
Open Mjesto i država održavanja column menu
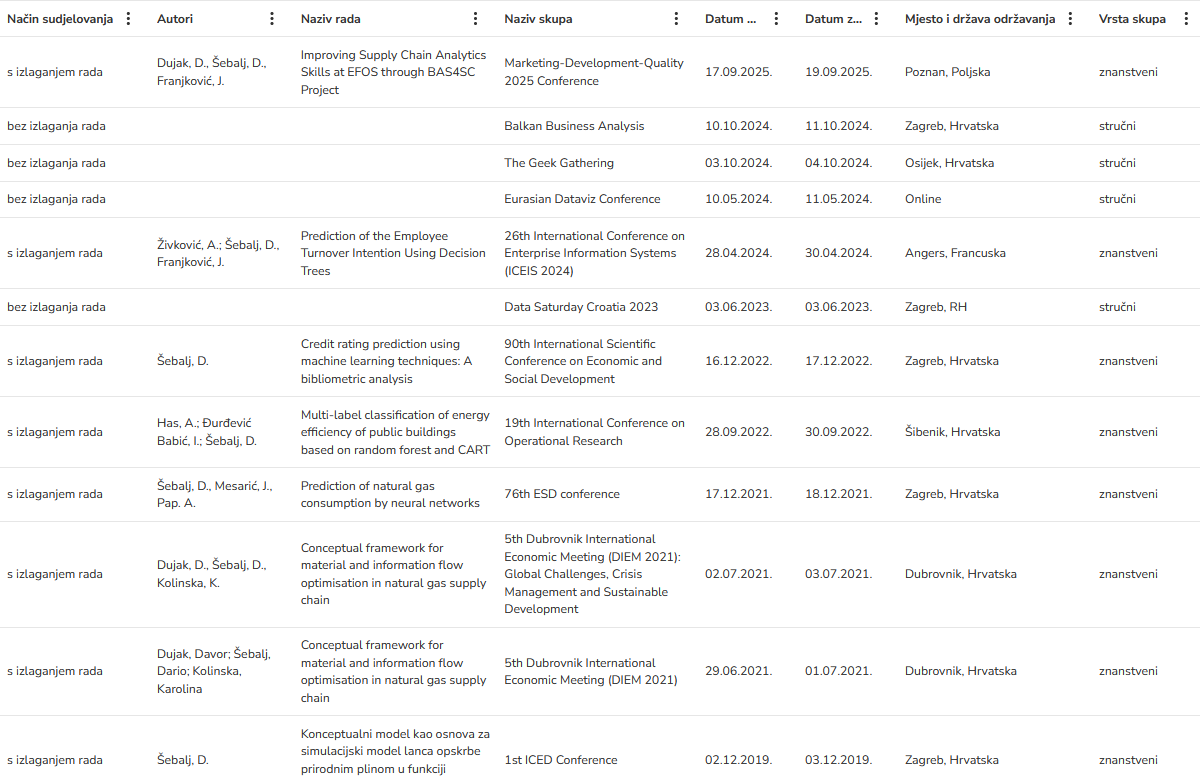pos(1070,19)
